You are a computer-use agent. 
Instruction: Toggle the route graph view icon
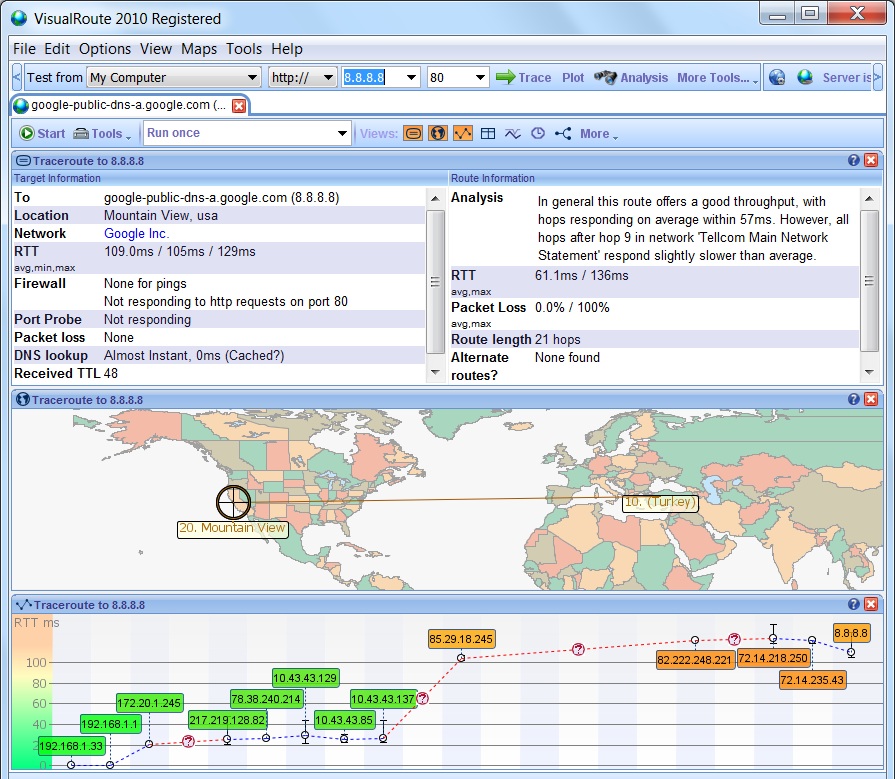(x=463, y=134)
